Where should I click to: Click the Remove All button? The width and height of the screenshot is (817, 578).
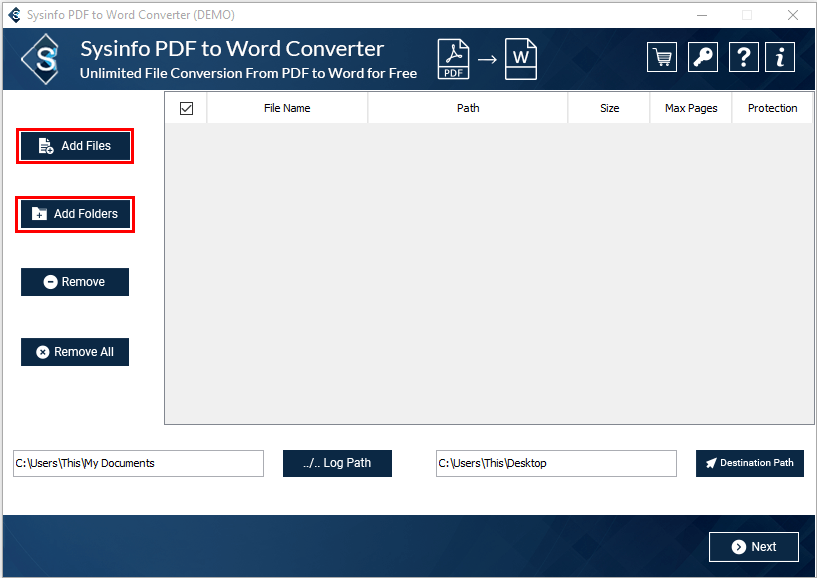75,352
